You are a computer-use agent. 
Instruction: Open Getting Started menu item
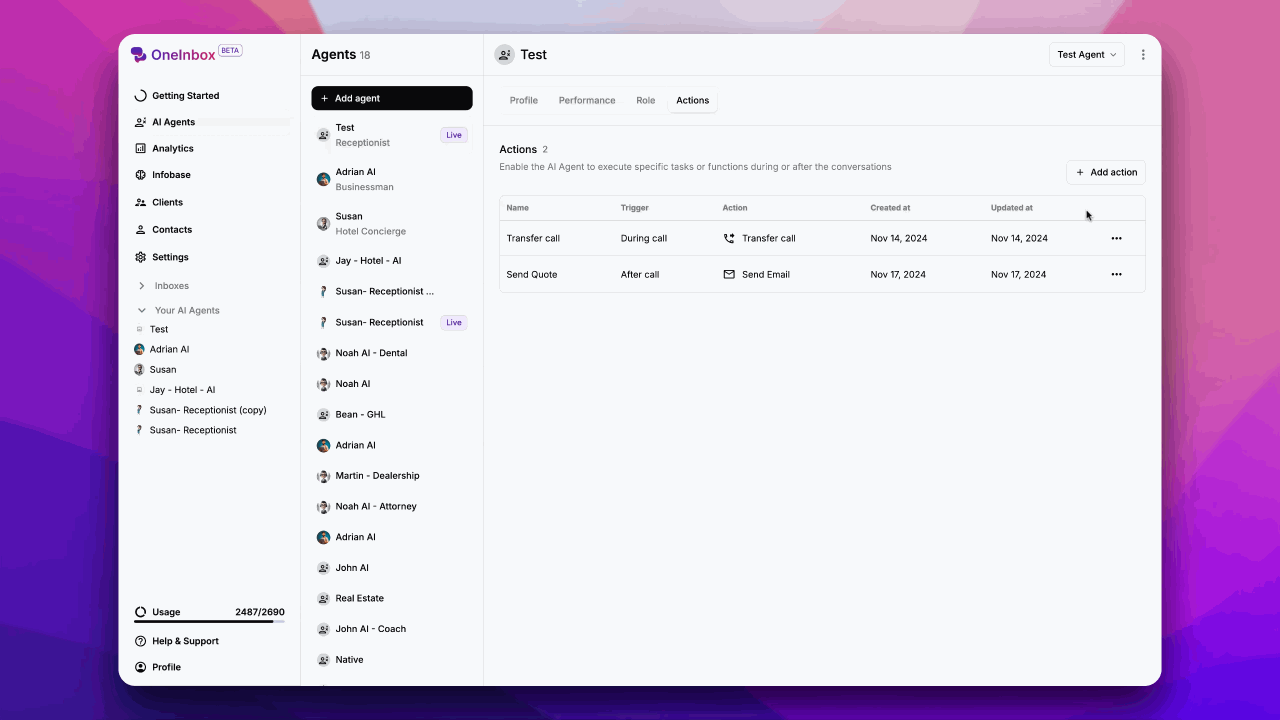click(210, 96)
